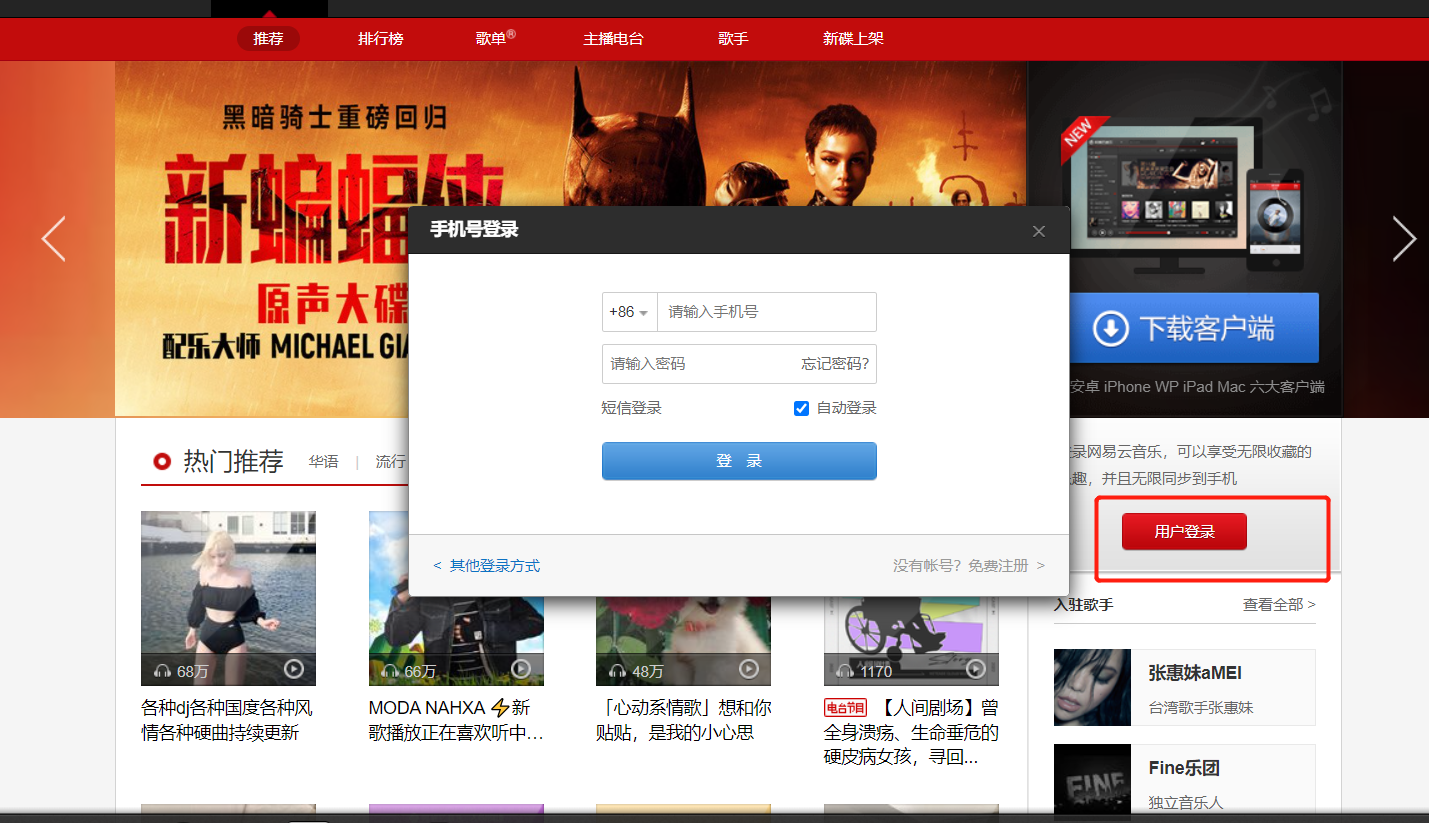The height and width of the screenshot is (823, 1429).
Task: Click the 【人间剧场】 program title
Action: (911, 732)
